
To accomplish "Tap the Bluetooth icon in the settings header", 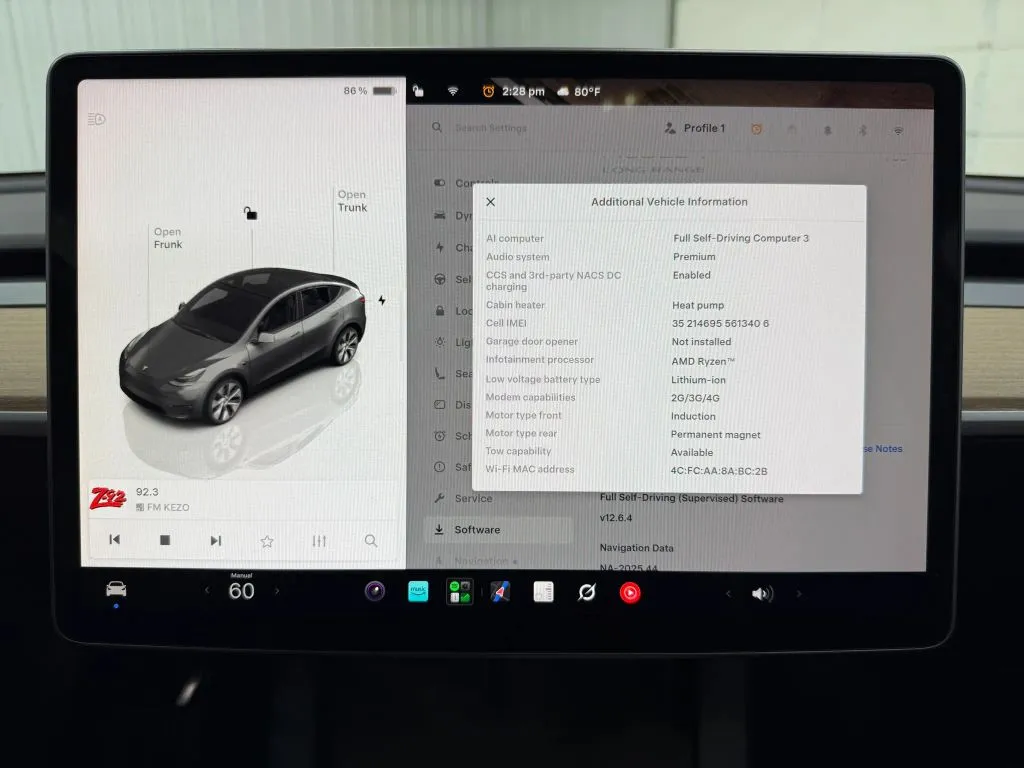I will pos(863,131).
